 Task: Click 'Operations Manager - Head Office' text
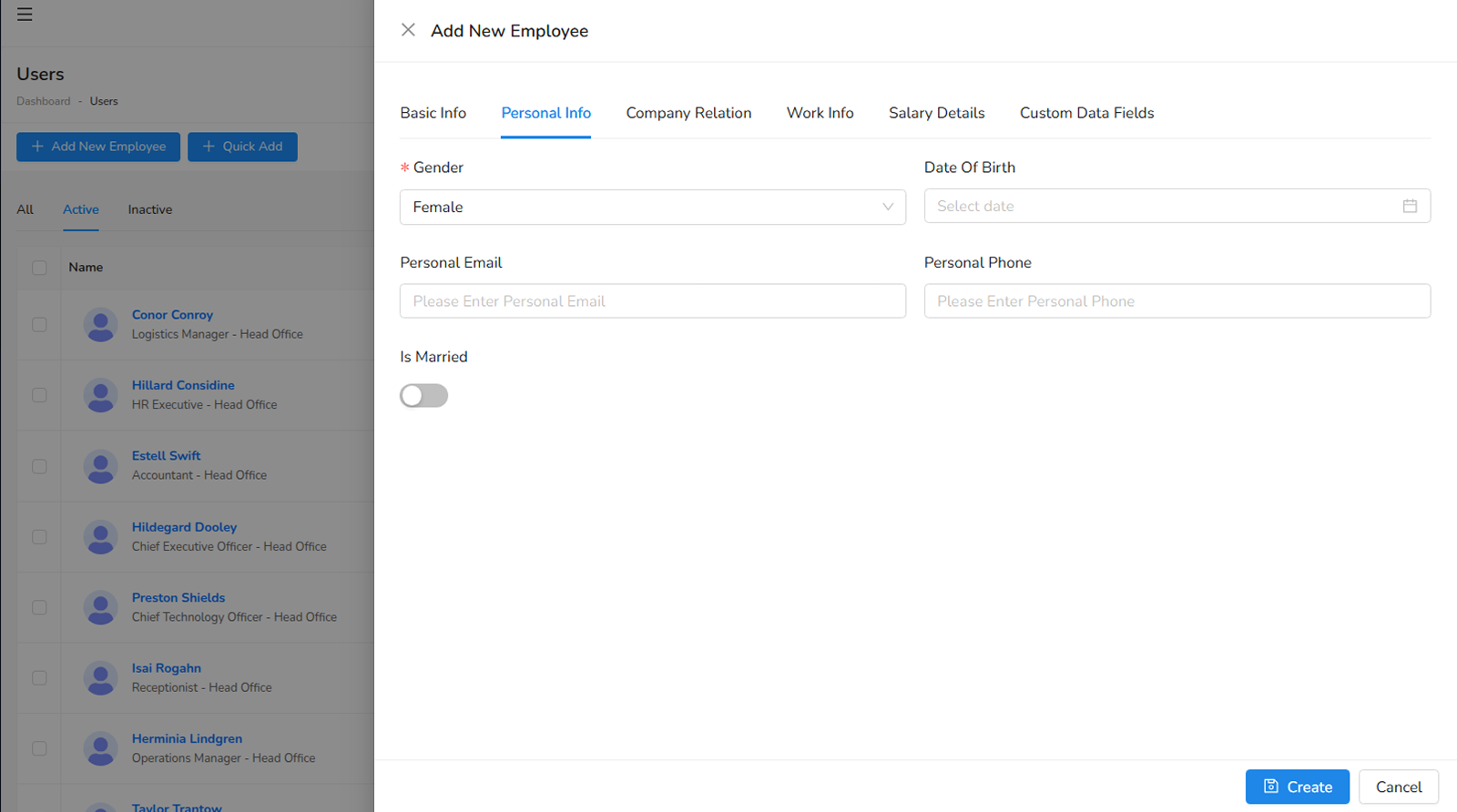(224, 758)
